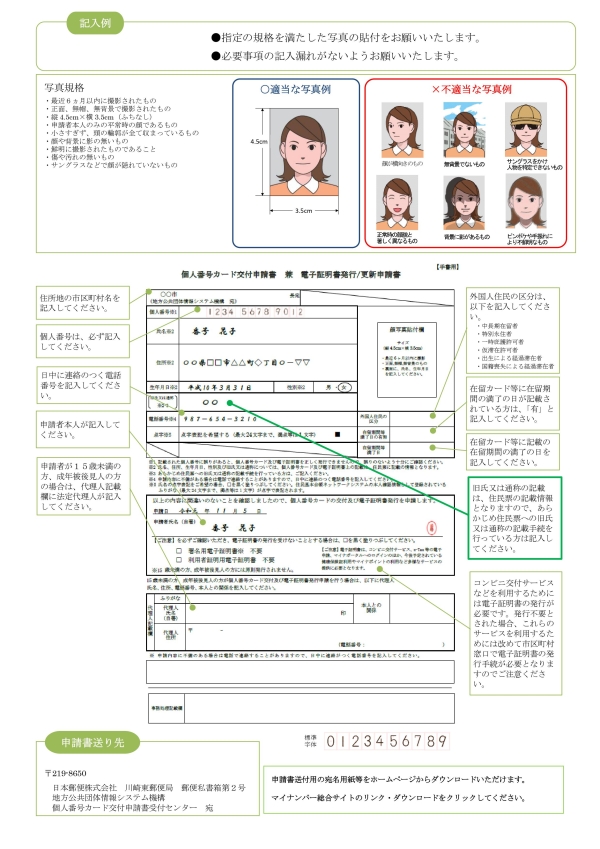Click the 顔写真貼付欄 photo attachment box
Screen dimensions: 600x849
tap(406, 359)
